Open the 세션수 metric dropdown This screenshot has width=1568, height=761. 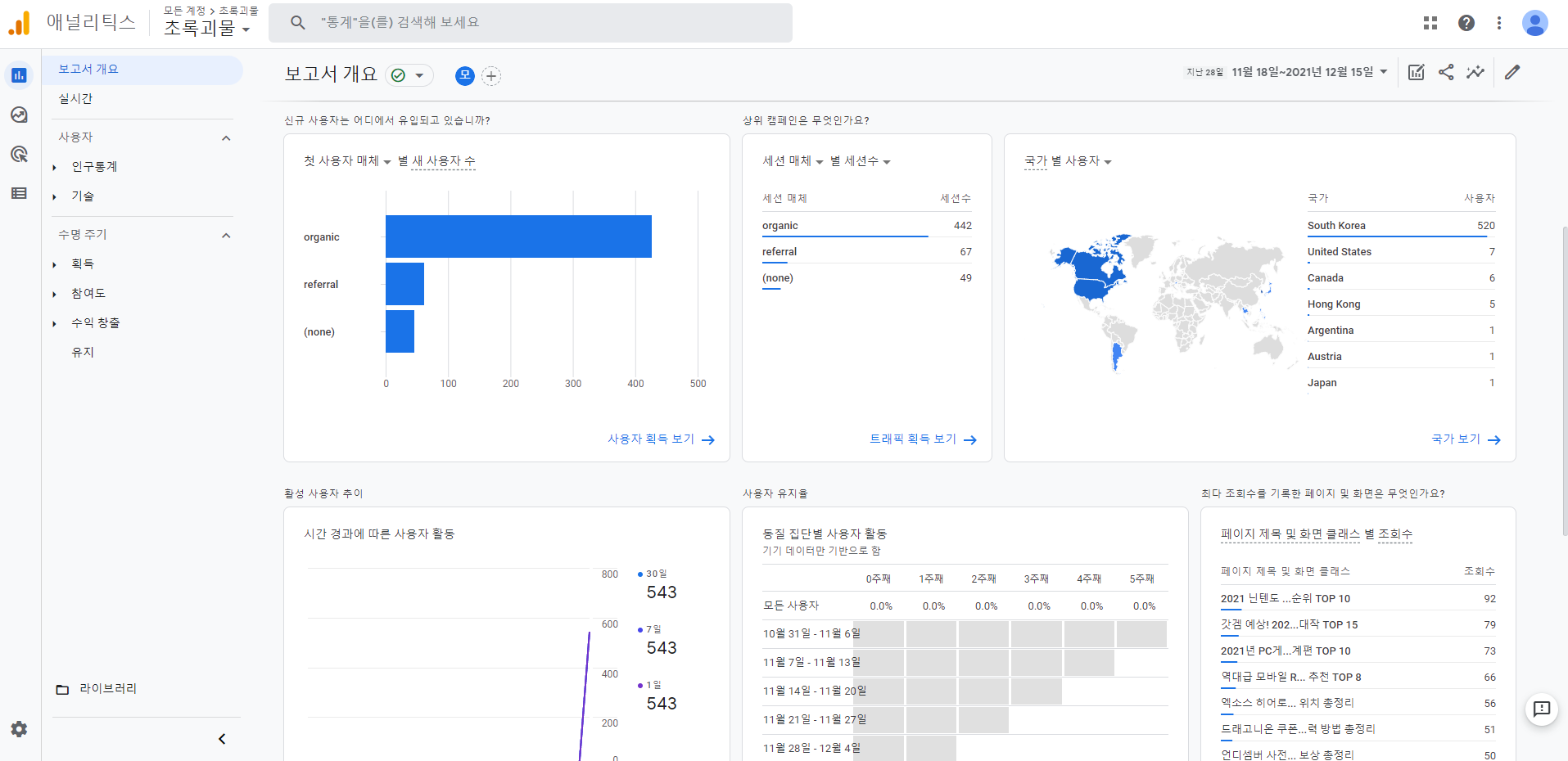pos(867,161)
